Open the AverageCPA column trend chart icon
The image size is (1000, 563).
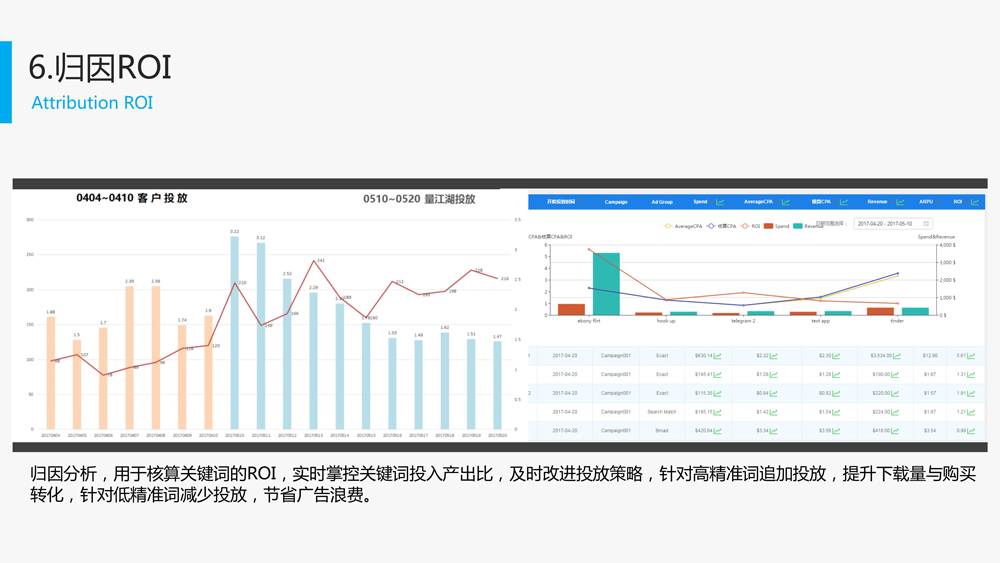(787, 202)
